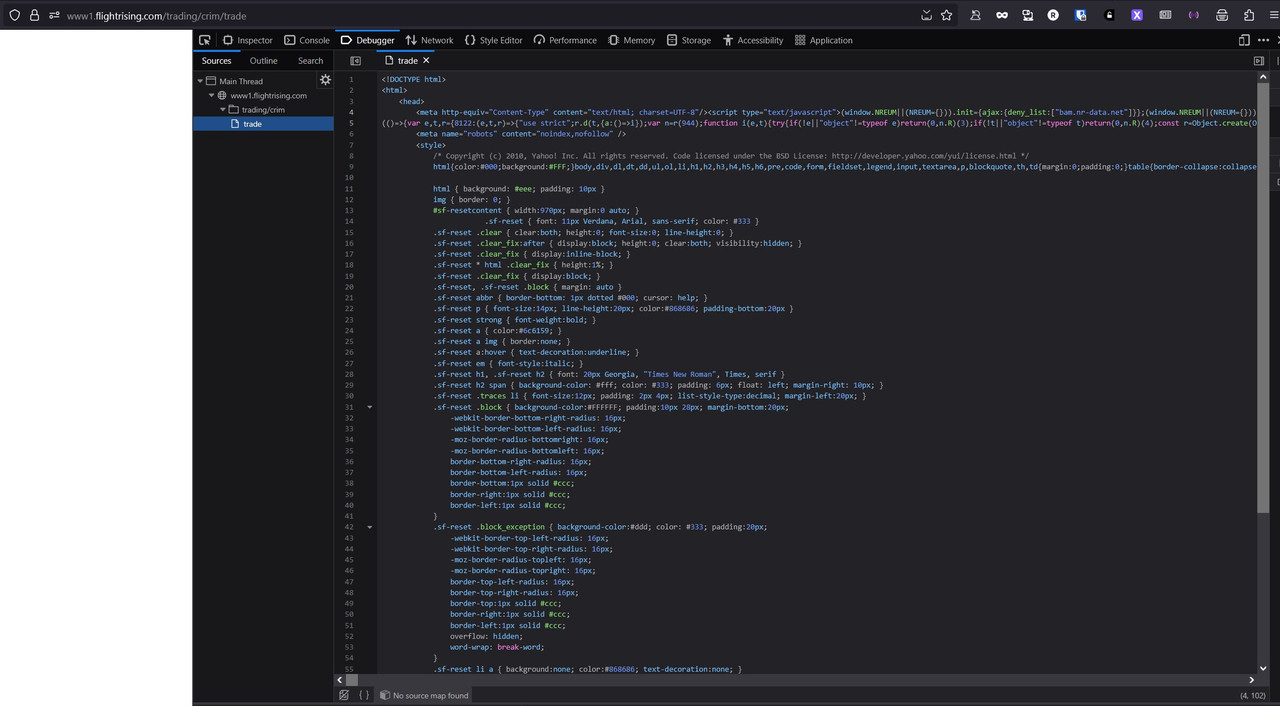Open the Inspector panel
The width and height of the screenshot is (1280, 706).
click(x=247, y=40)
